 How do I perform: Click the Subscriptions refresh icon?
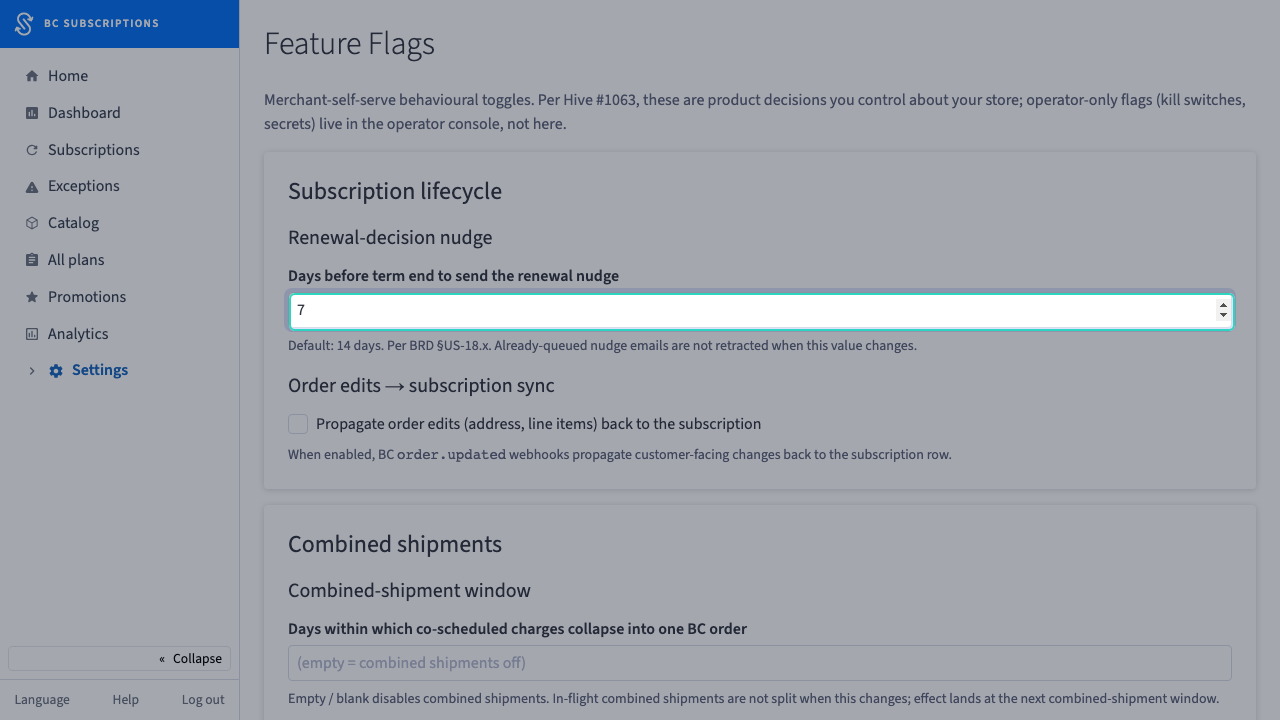pyautogui.click(x=32, y=150)
